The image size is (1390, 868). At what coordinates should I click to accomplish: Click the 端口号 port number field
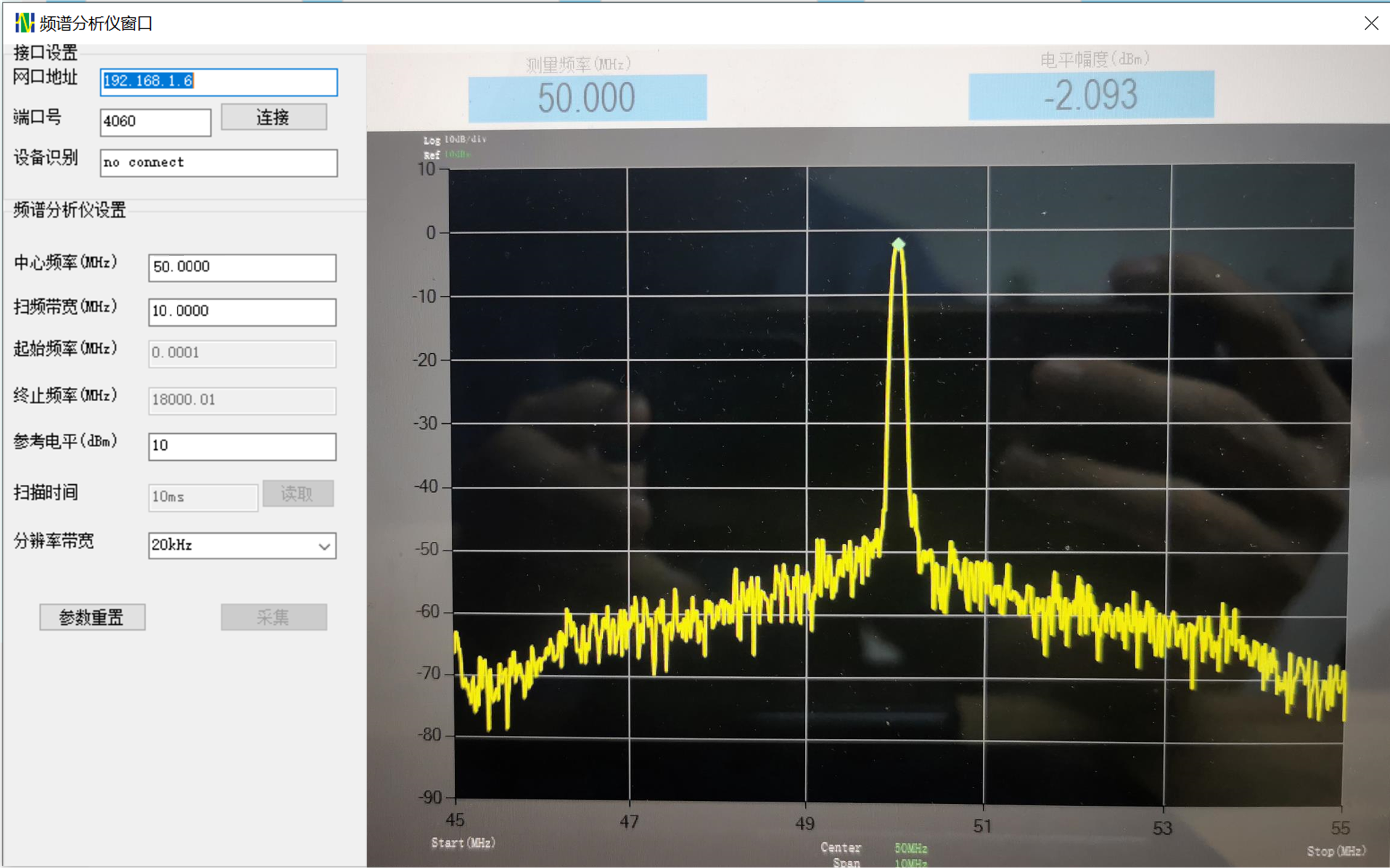[155, 122]
